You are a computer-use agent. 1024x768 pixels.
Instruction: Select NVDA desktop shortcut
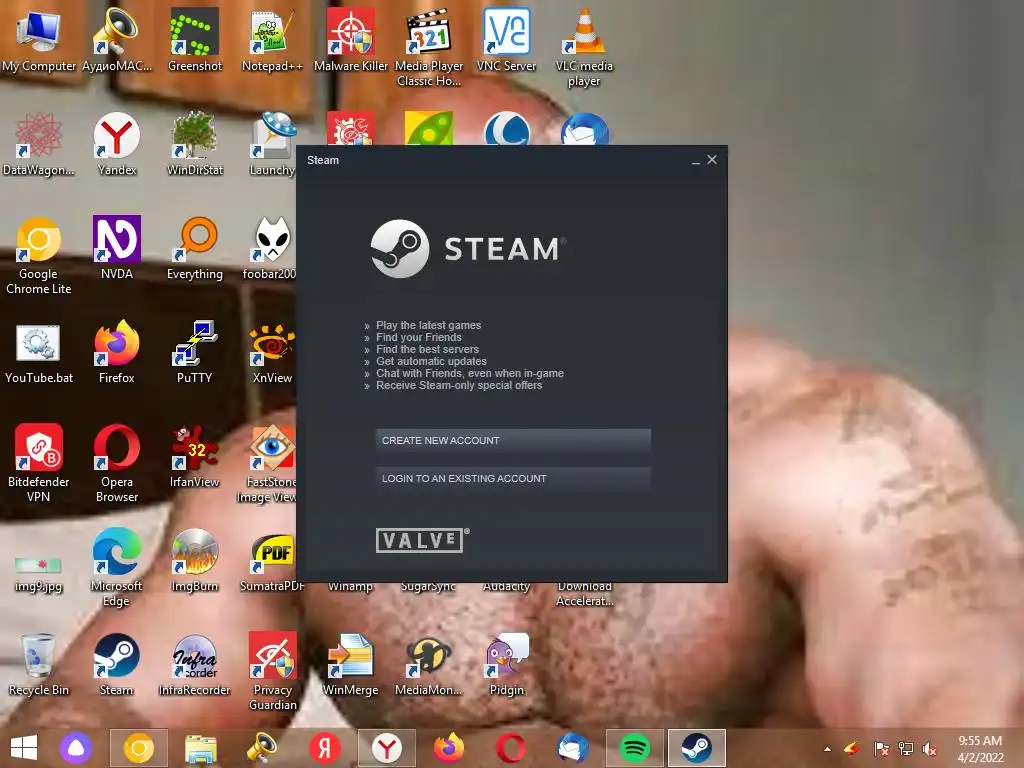point(117,248)
